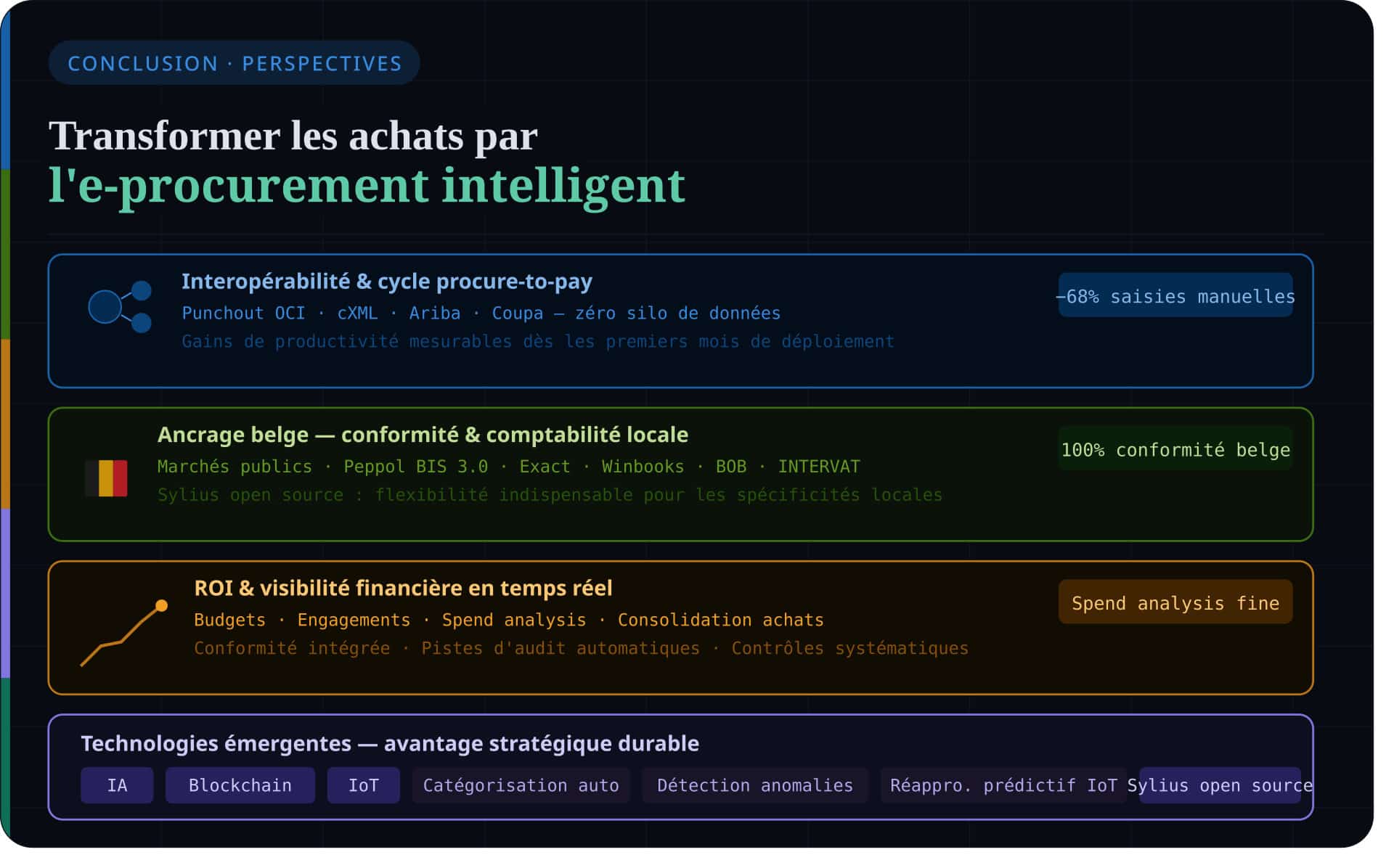Select the Blockchain tag
The width and height of the screenshot is (1394, 868).
click(x=240, y=785)
